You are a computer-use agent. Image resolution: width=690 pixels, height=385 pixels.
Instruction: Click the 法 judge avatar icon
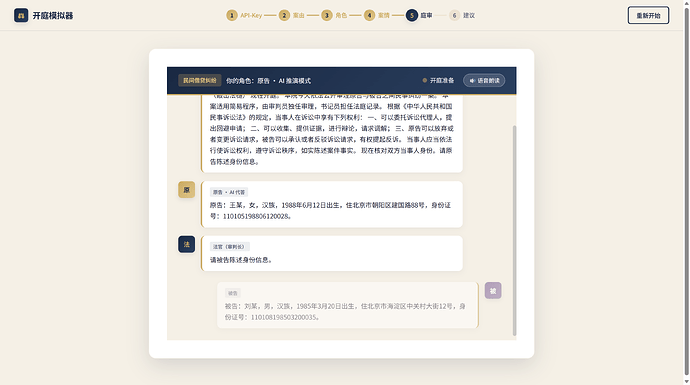[187, 244]
